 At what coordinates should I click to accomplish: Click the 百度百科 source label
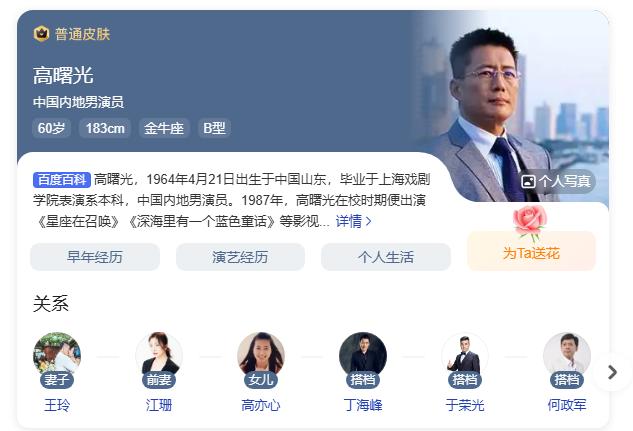(61, 180)
